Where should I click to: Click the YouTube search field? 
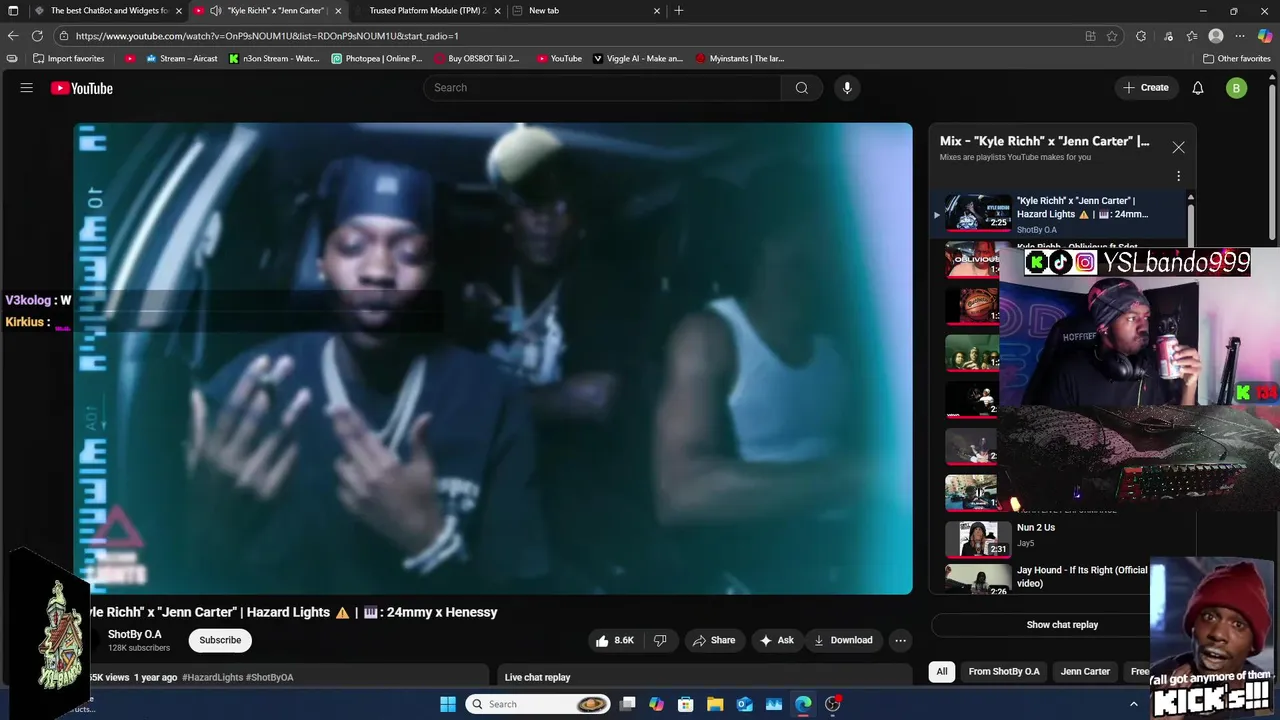(x=602, y=88)
